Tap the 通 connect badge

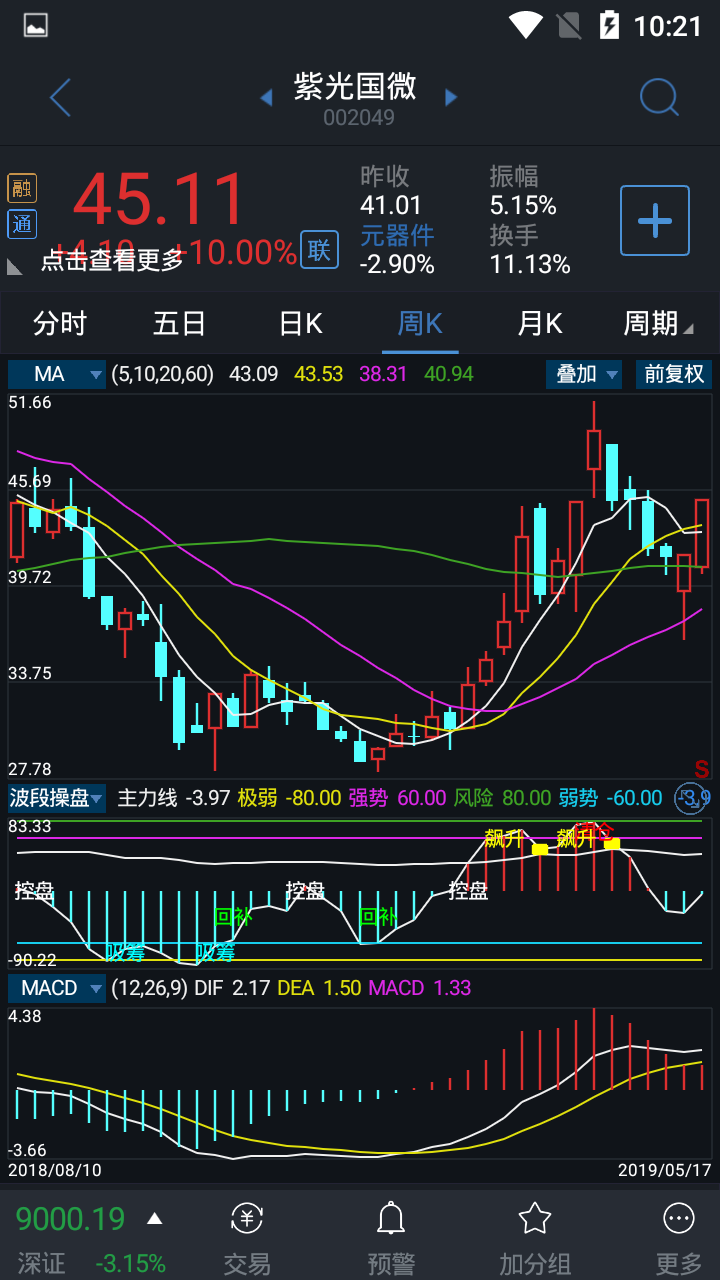tap(22, 224)
